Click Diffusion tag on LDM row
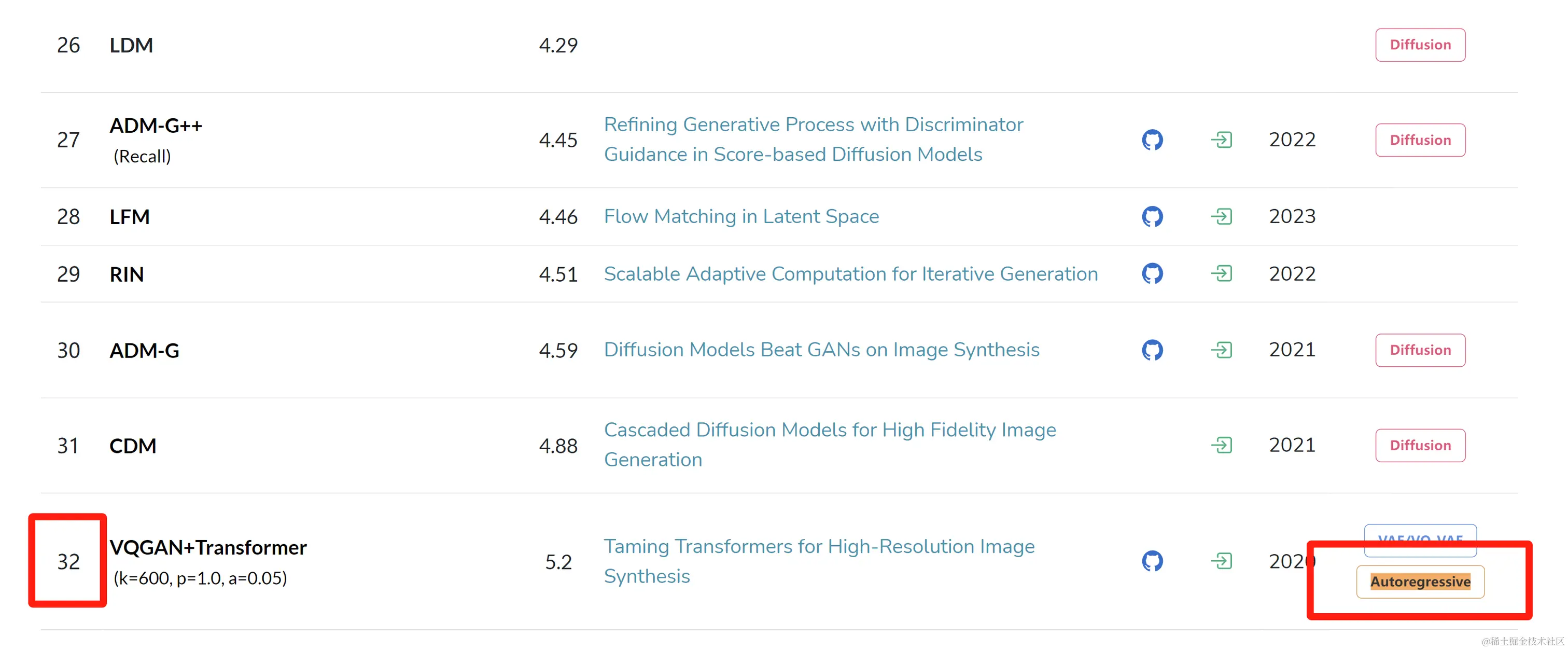Screen dimensions: 1568x650 pyautogui.click(x=1420, y=45)
